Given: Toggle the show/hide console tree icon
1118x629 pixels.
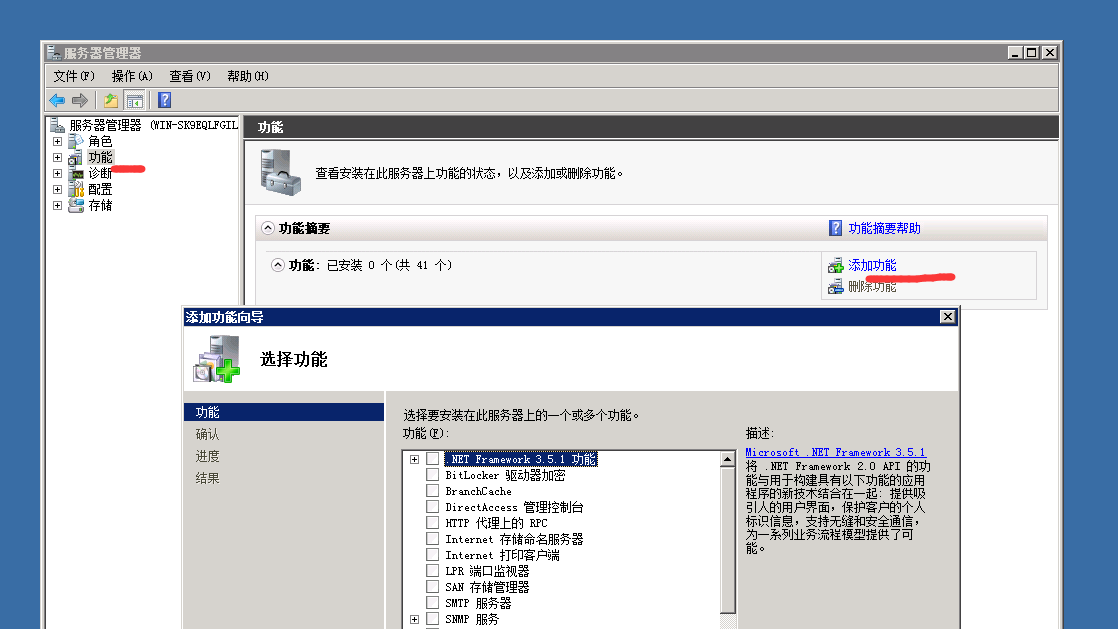Looking at the screenshot, I should pos(134,100).
